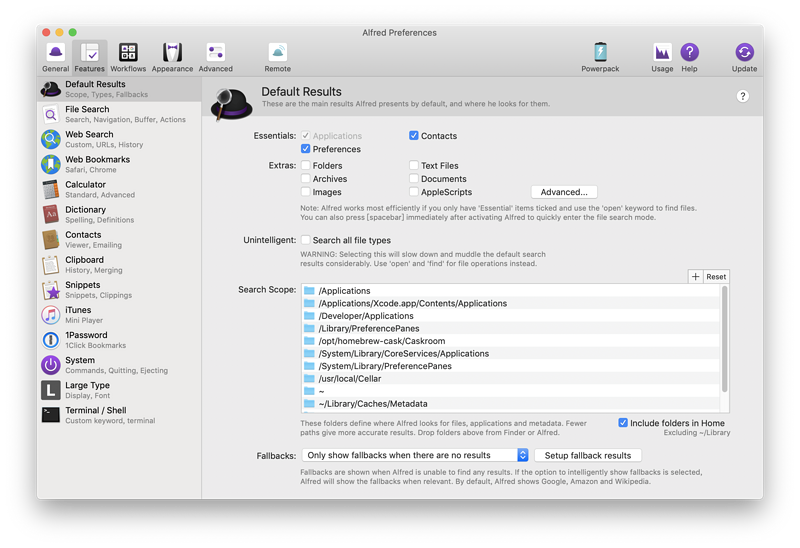Open Terminal / Shell sidebar icon
Screen dimensions: 800x548
(x=51, y=415)
